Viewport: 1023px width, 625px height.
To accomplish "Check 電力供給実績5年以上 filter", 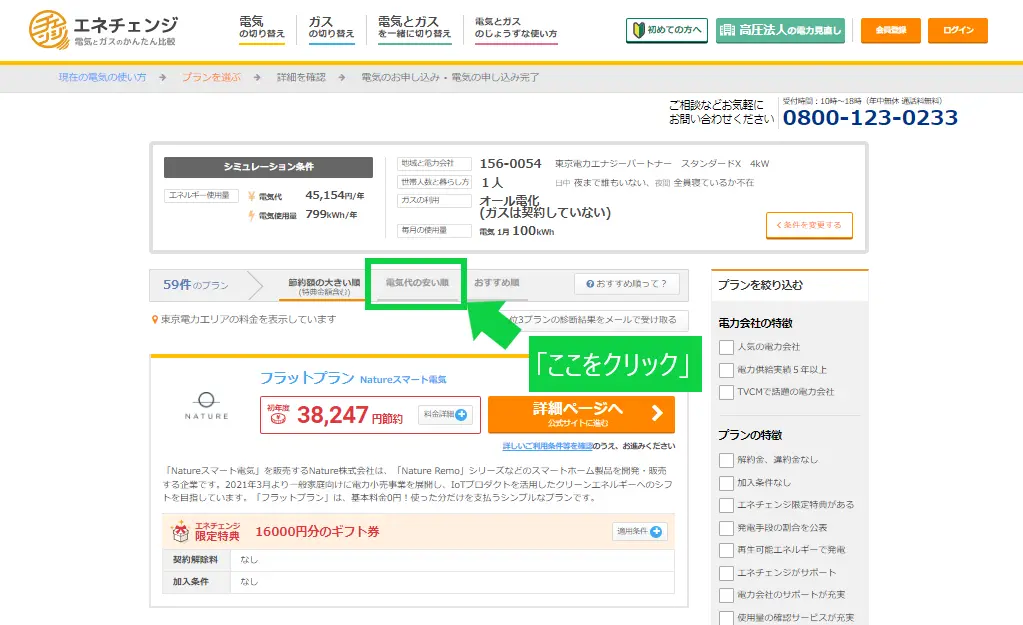I will coord(726,370).
